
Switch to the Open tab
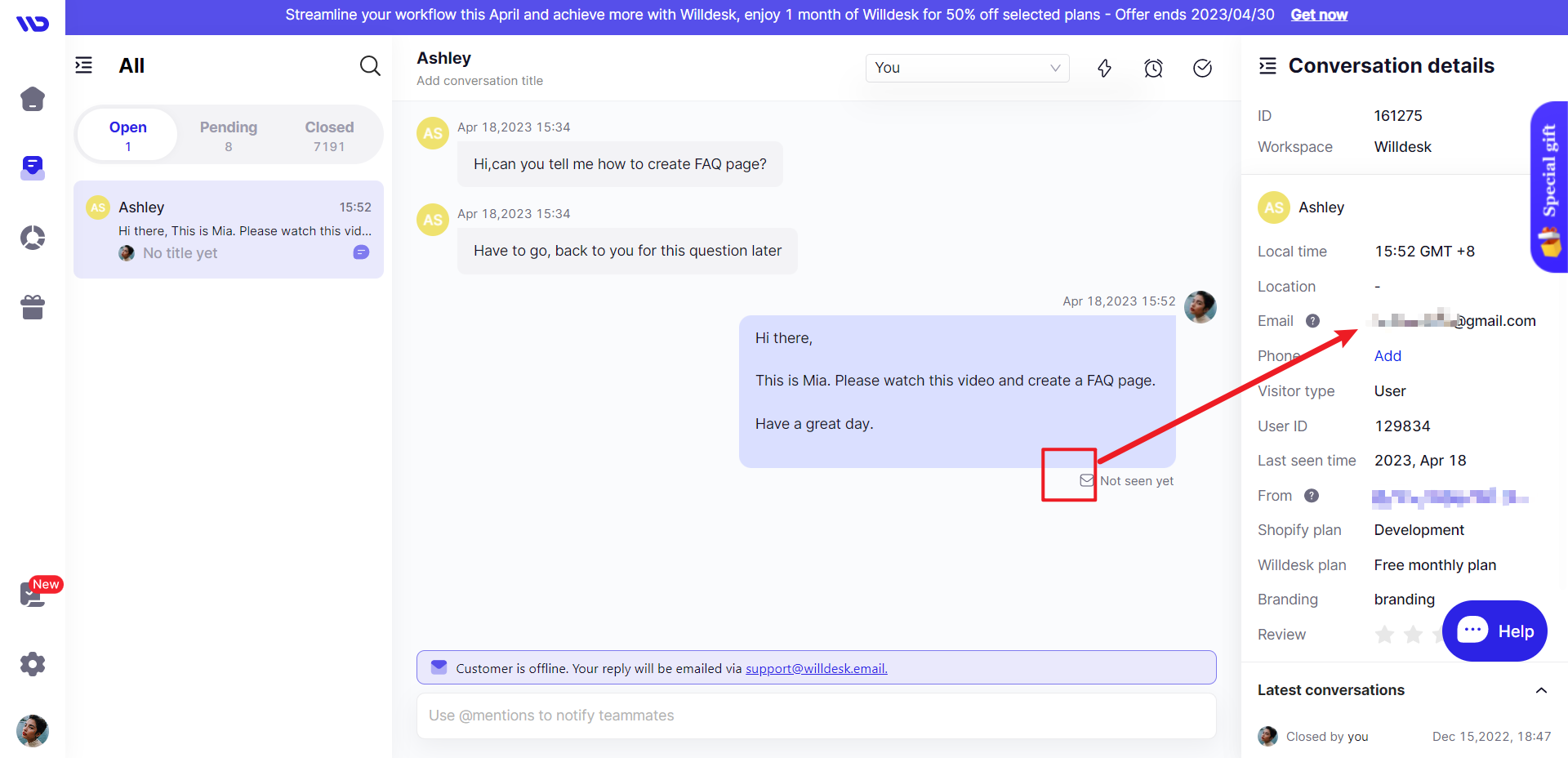pyautogui.click(x=127, y=136)
